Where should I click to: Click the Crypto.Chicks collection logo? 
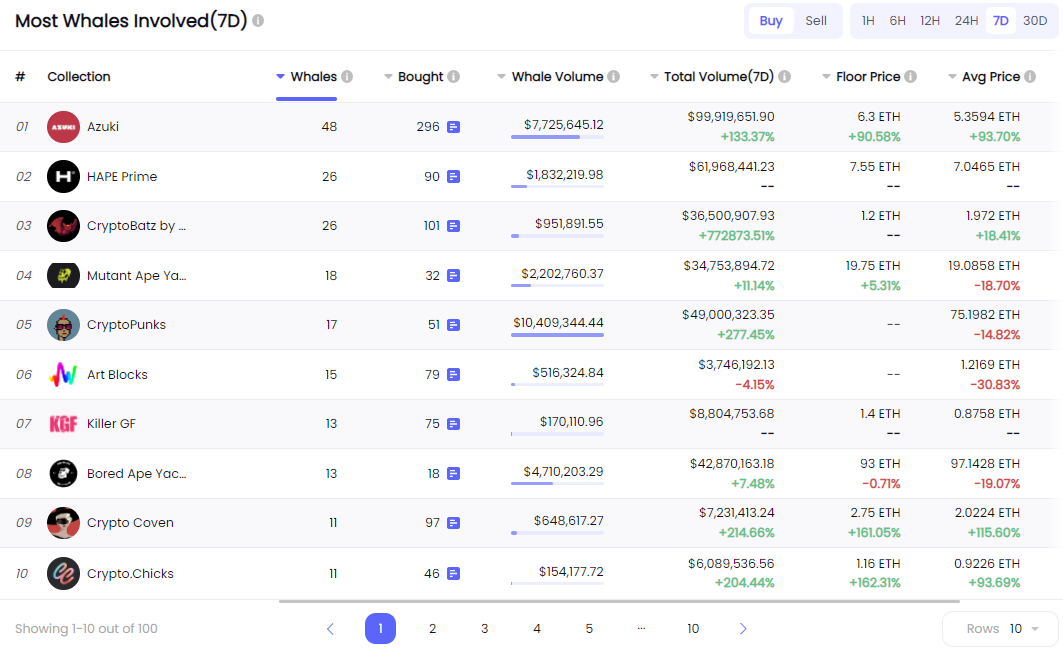(x=63, y=574)
